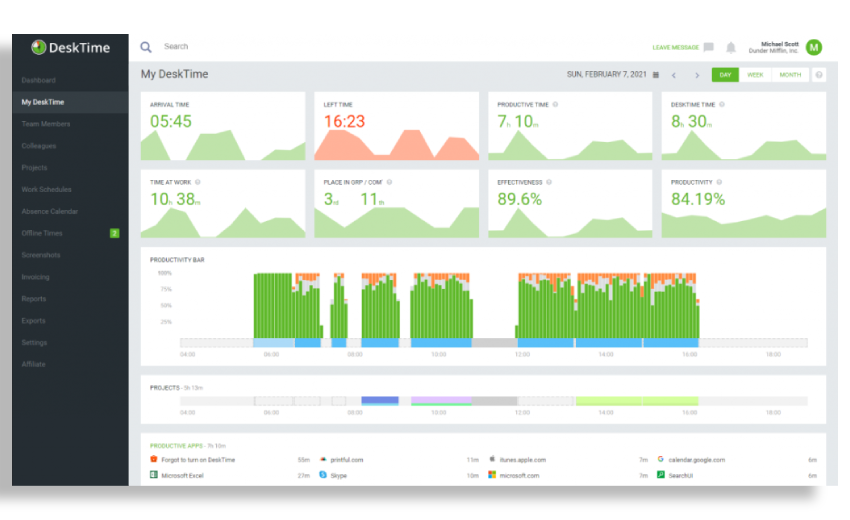The image size is (850, 520).
Task: Click the Sun, February 7, 2021 date
Action: click(607, 74)
